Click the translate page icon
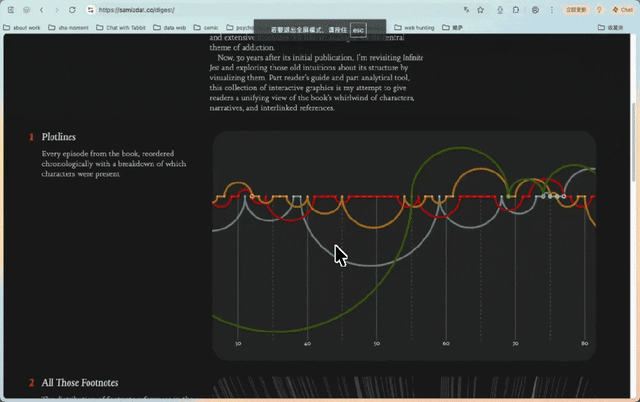Viewport: 640px width, 402px height. coord(466,10)
